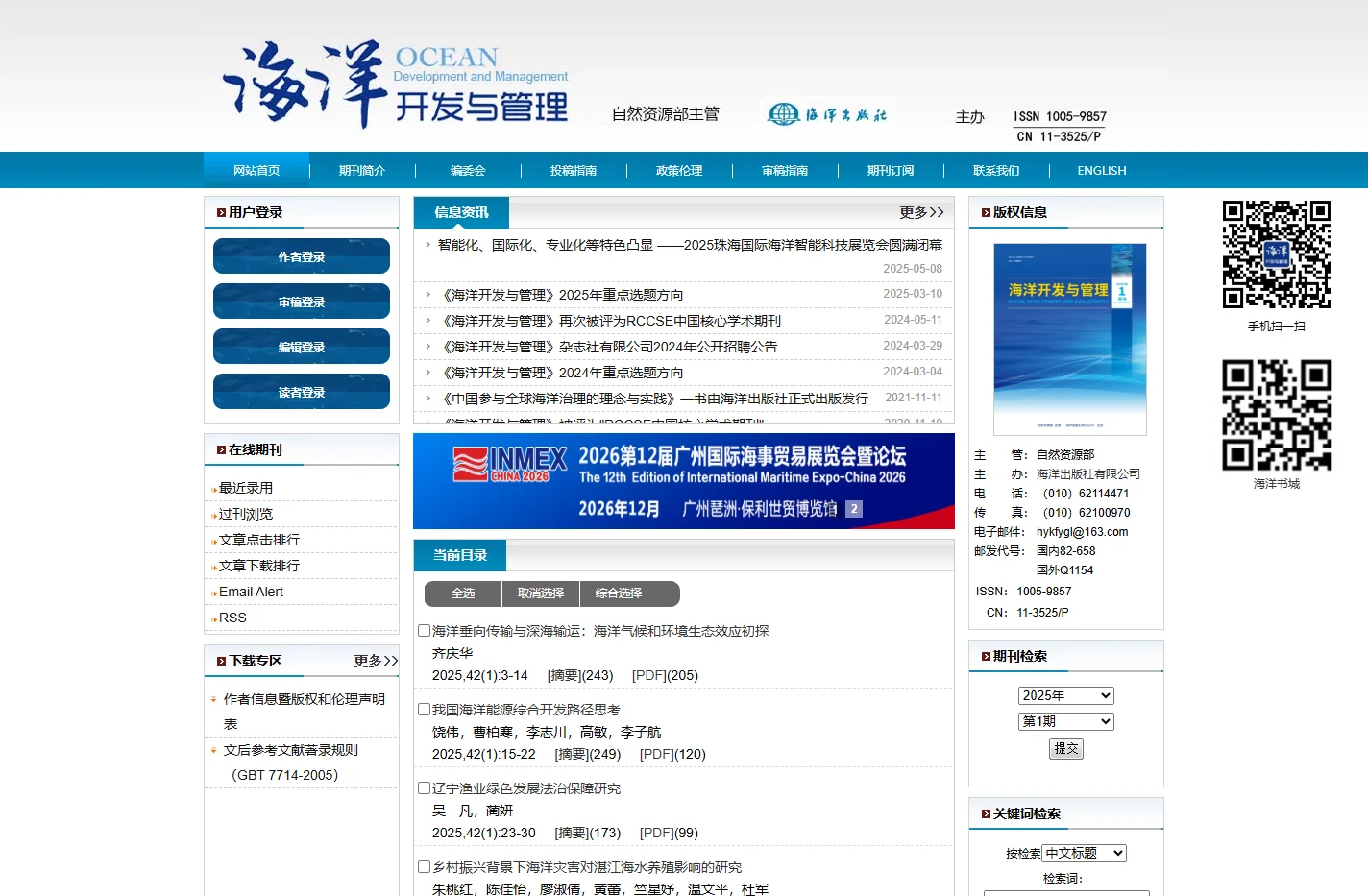Open 摘要 of the pages 23-30 article

click(x=572, y=833)
